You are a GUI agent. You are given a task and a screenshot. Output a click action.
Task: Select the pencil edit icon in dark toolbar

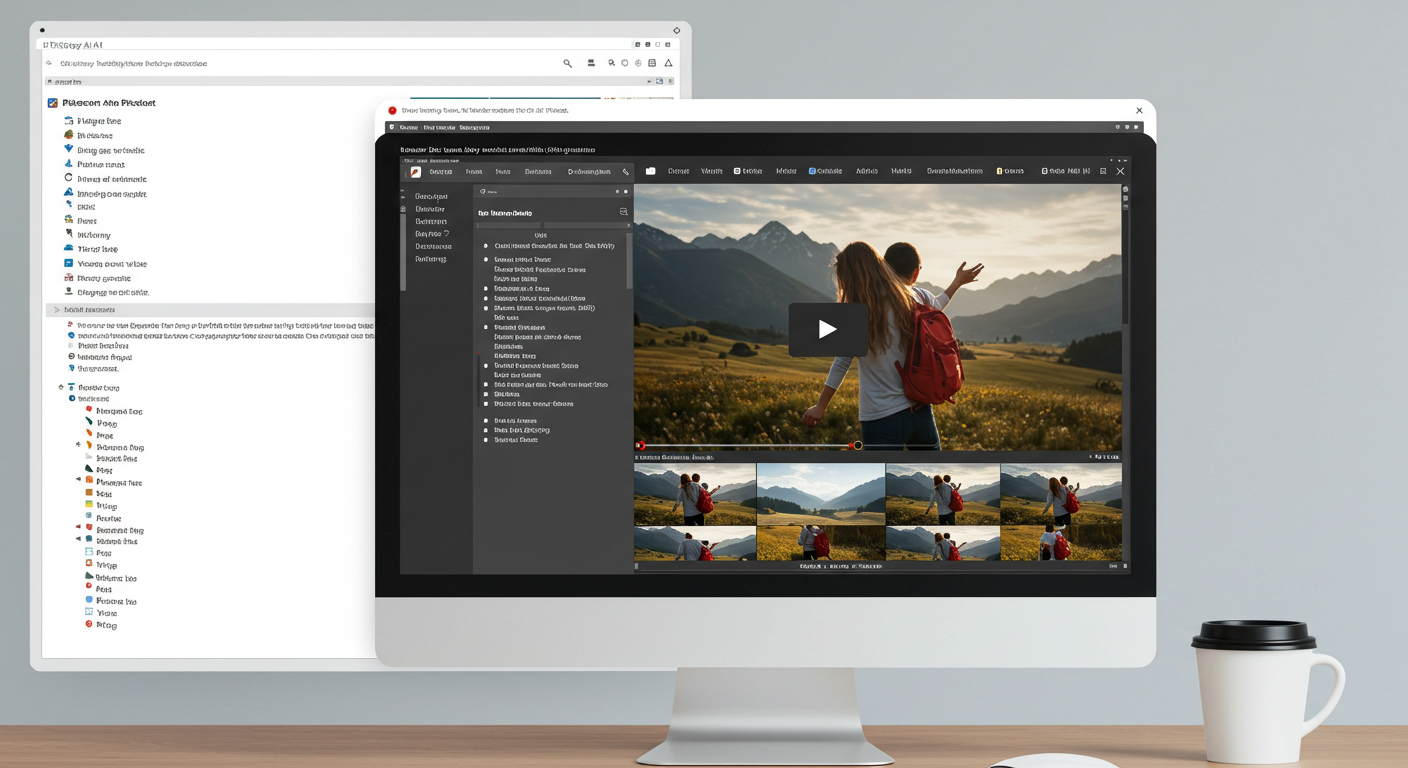tap(626, 172)
